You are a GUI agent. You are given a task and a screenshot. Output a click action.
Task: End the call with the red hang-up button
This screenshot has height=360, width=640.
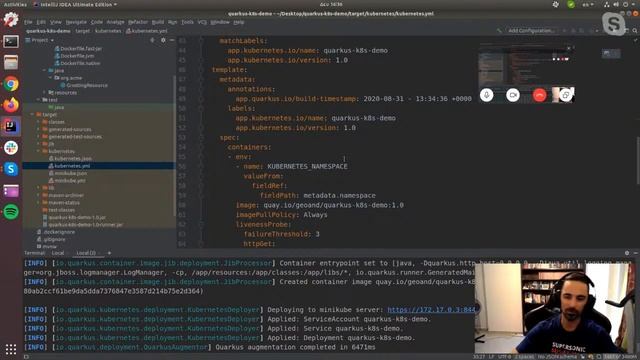539,95
